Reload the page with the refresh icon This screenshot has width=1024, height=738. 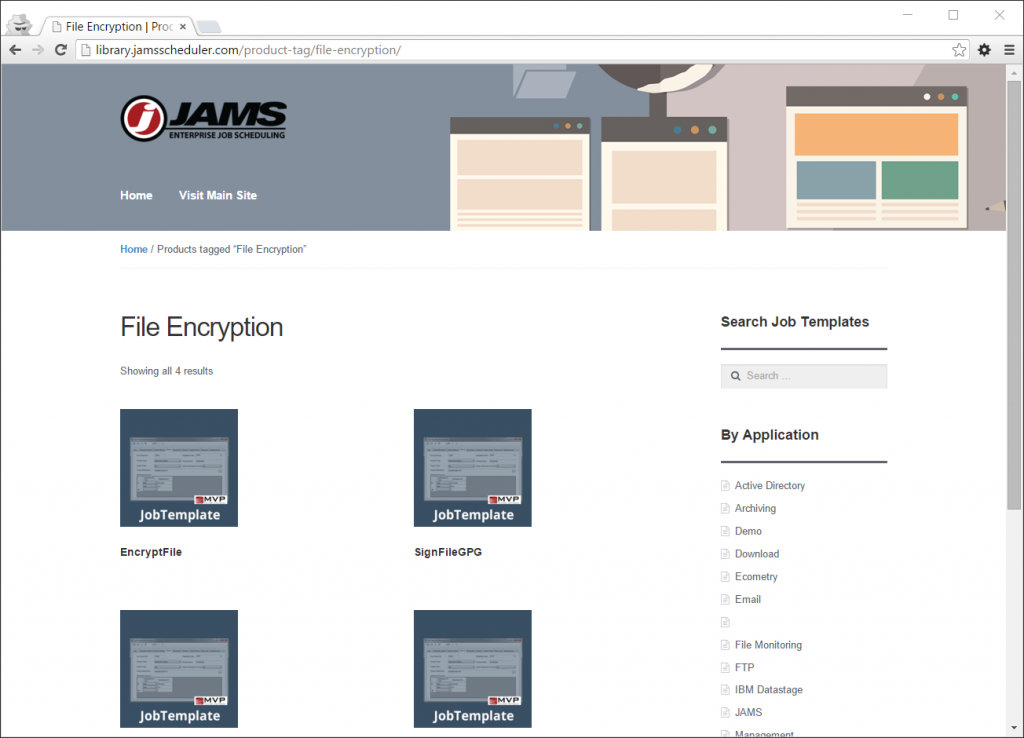(x=62, y=48)
